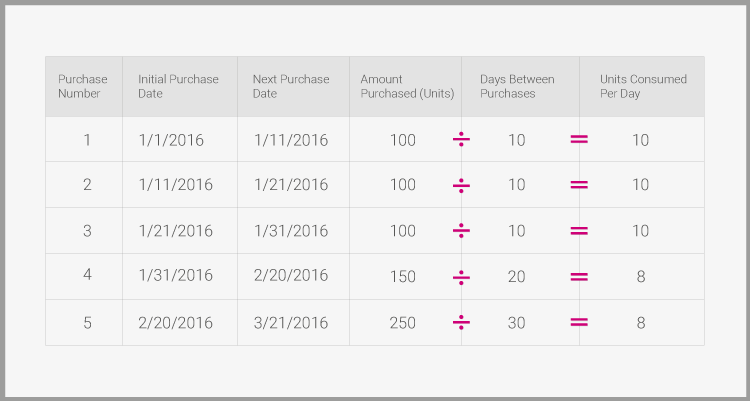Select the 250 amount purchased cell
Screen dimensions: 750x401
point(403,323)
